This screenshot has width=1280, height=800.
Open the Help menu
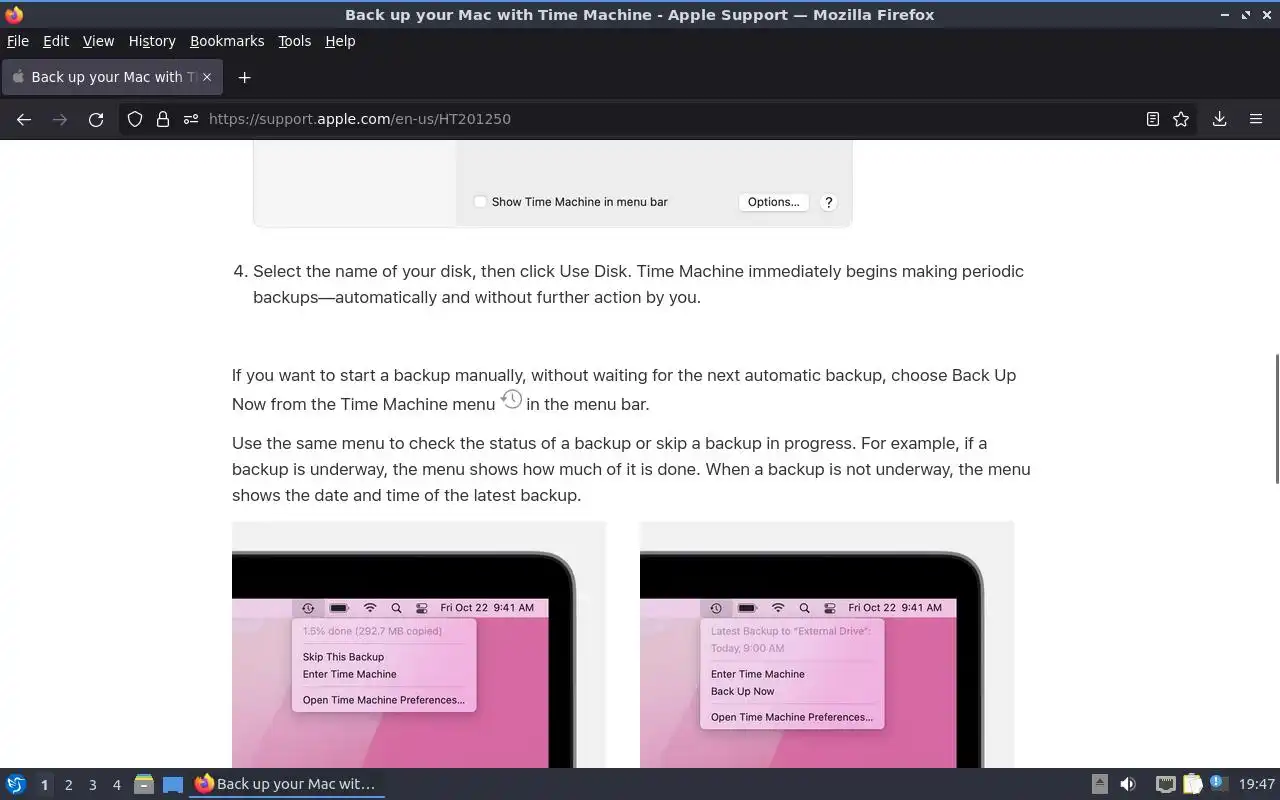click(x=340, y=41)
